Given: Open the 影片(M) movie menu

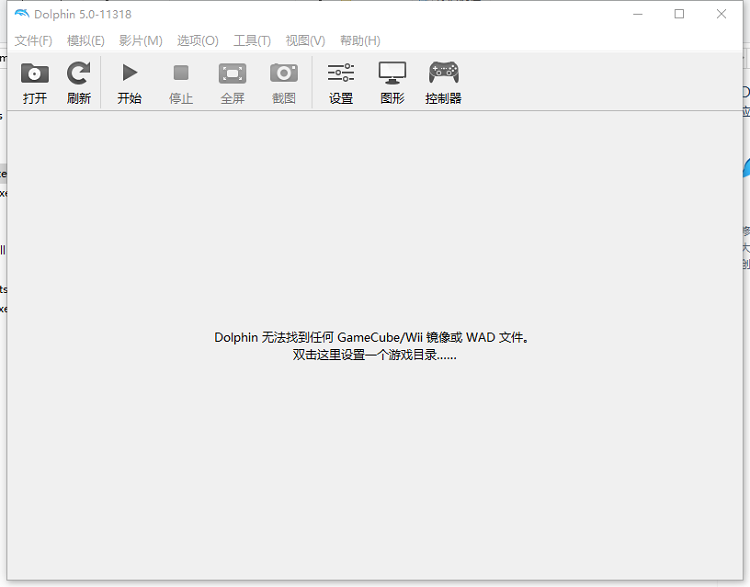Looking at the screenshot, I should (x=141, y=41).
